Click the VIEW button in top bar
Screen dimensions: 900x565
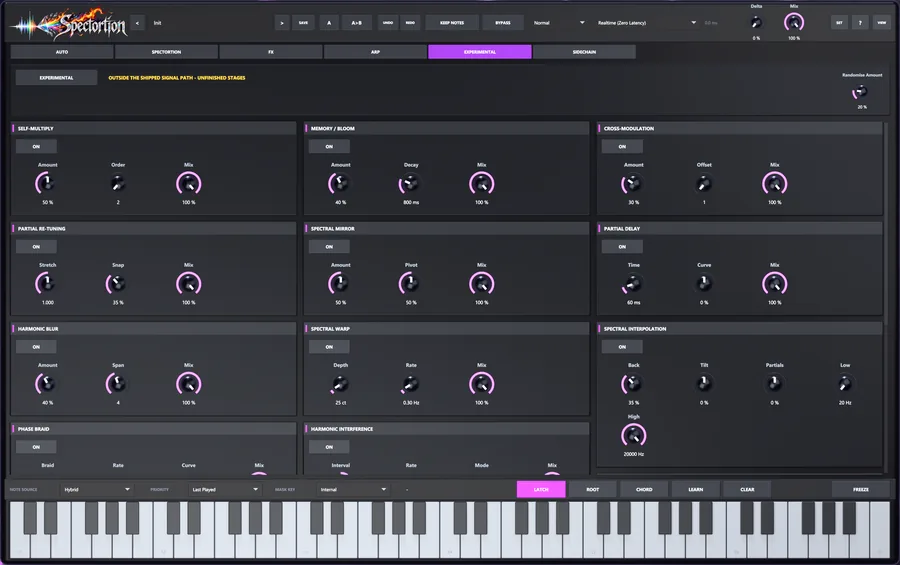tap(881, 23)
